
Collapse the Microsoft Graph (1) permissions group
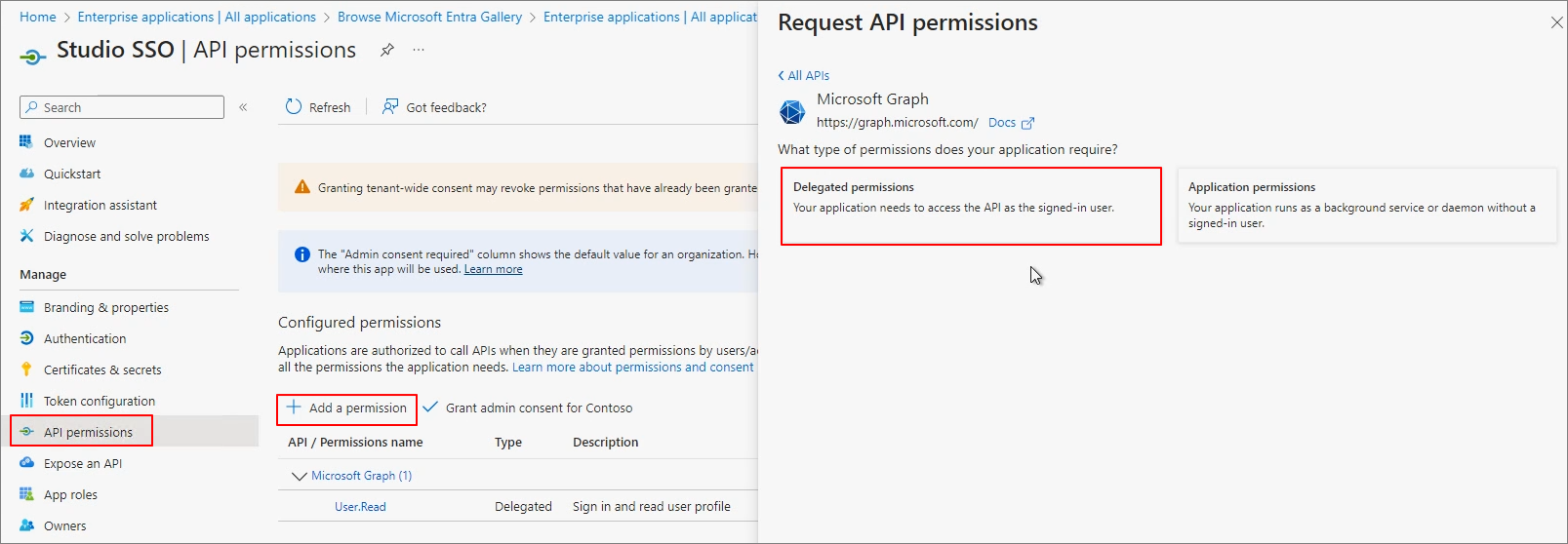(x=300, y=476)
